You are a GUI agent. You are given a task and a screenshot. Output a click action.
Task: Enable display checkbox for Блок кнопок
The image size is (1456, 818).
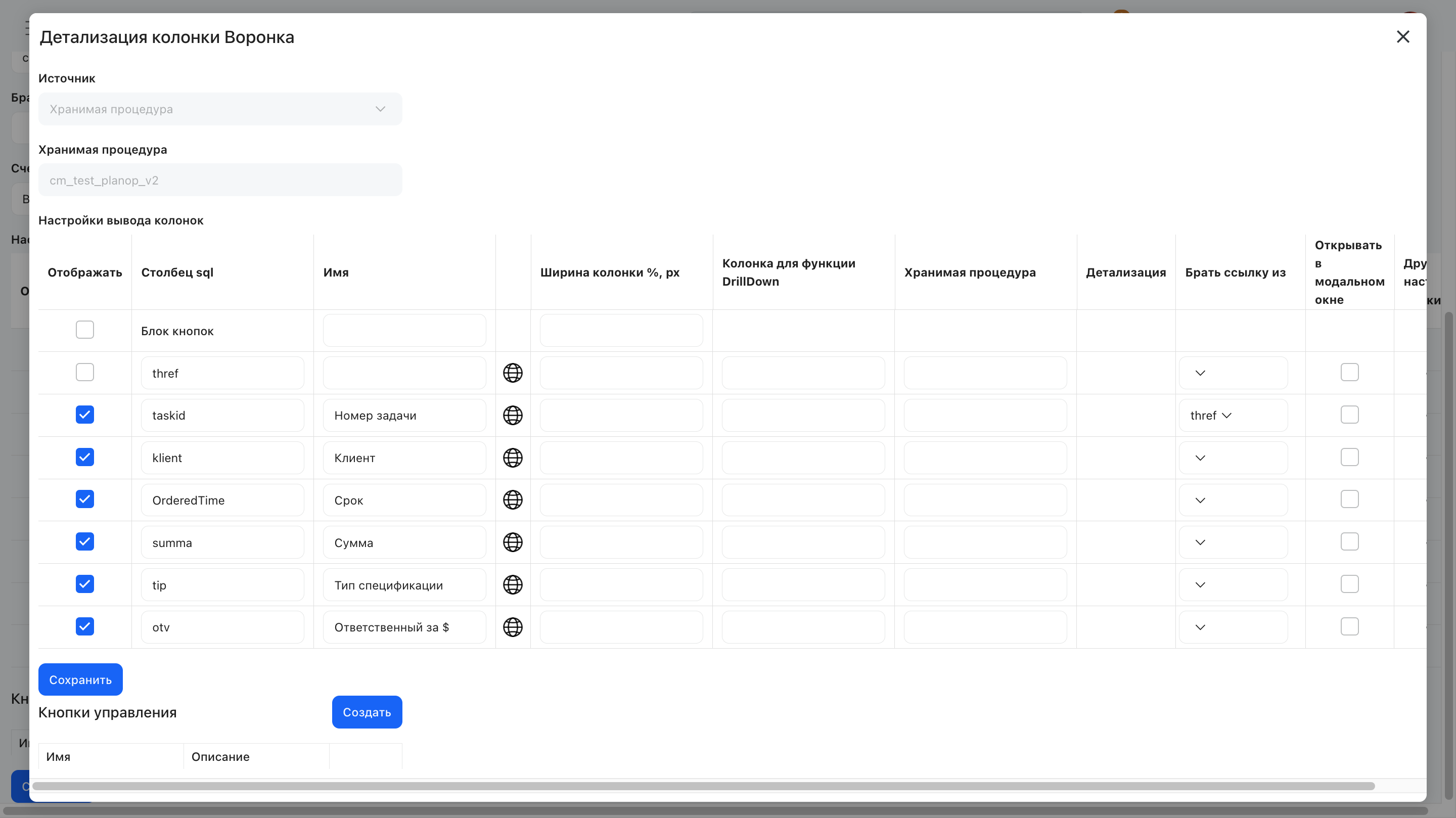pos(85,330)
